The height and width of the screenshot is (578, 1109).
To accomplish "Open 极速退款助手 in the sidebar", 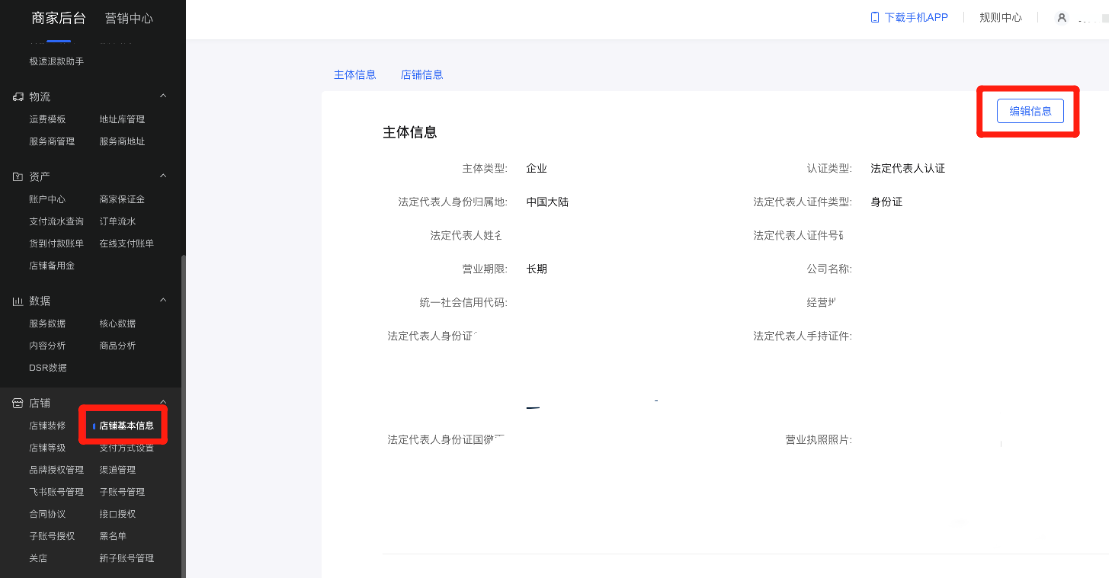I will tap(55, 61).
